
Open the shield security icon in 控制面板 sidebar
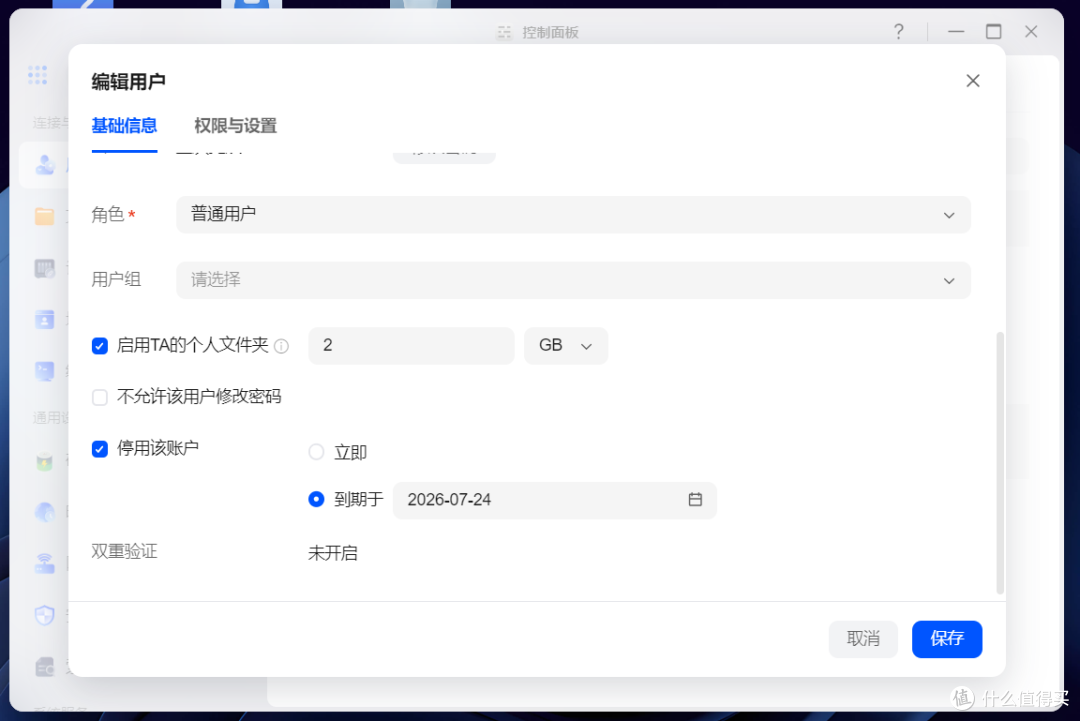pyautogui.click(x=45, y=615)
